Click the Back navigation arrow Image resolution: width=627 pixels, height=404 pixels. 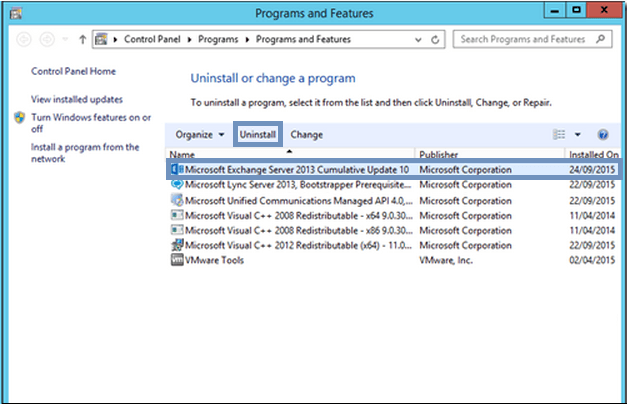click(24, 39)
